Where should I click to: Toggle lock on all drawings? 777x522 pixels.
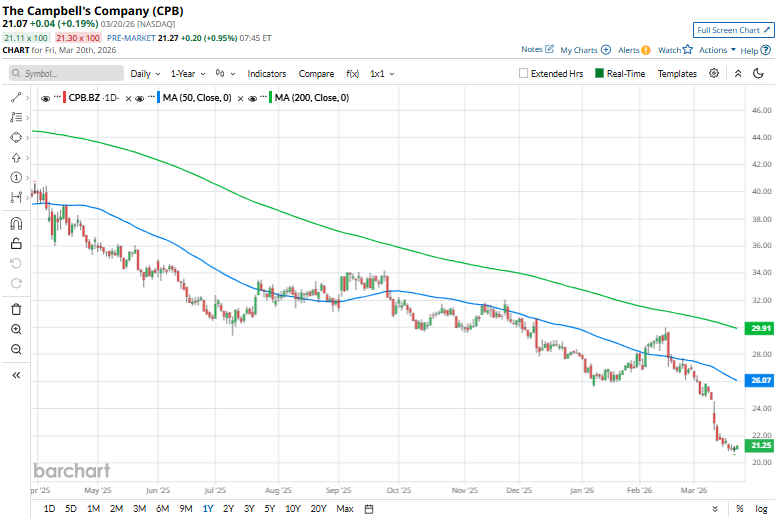point(16,243)
